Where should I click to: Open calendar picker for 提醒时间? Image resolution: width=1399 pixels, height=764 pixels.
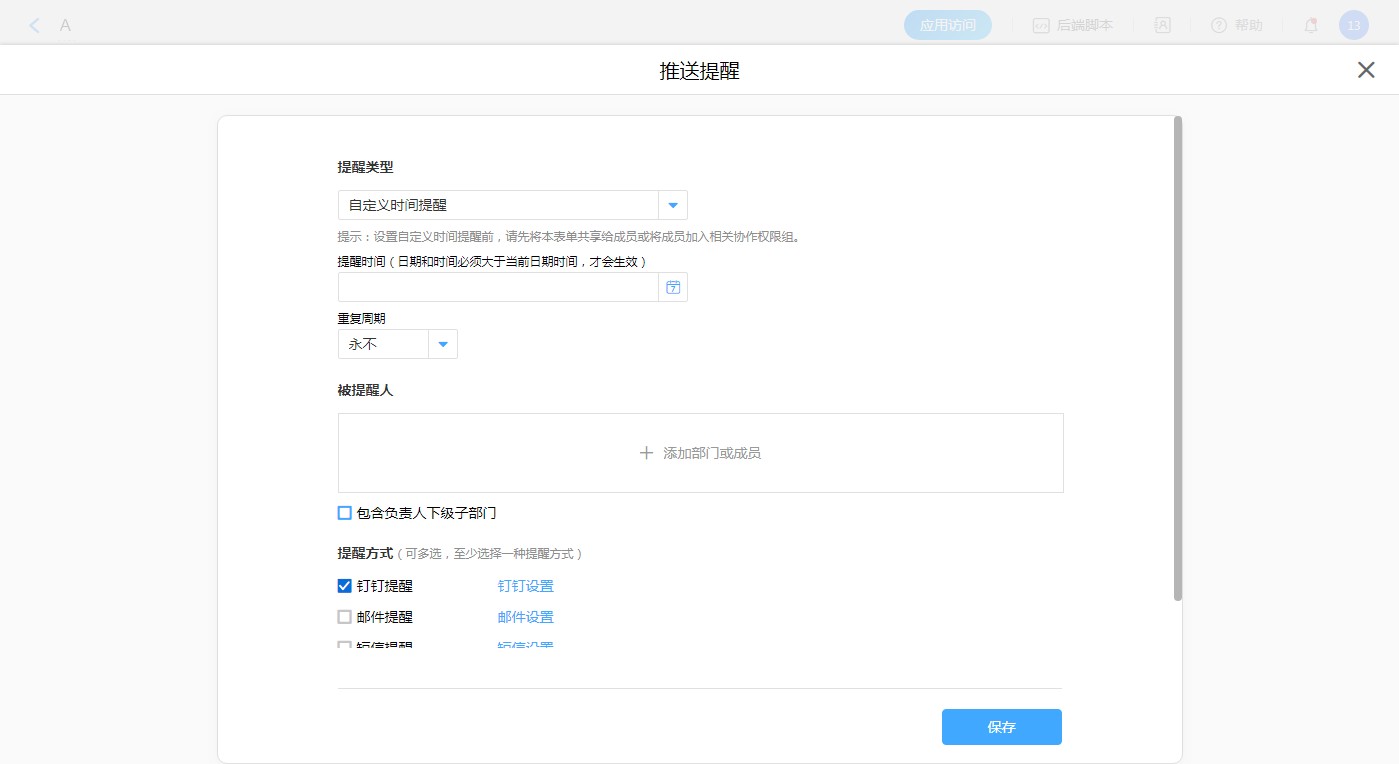pos(673,287)
